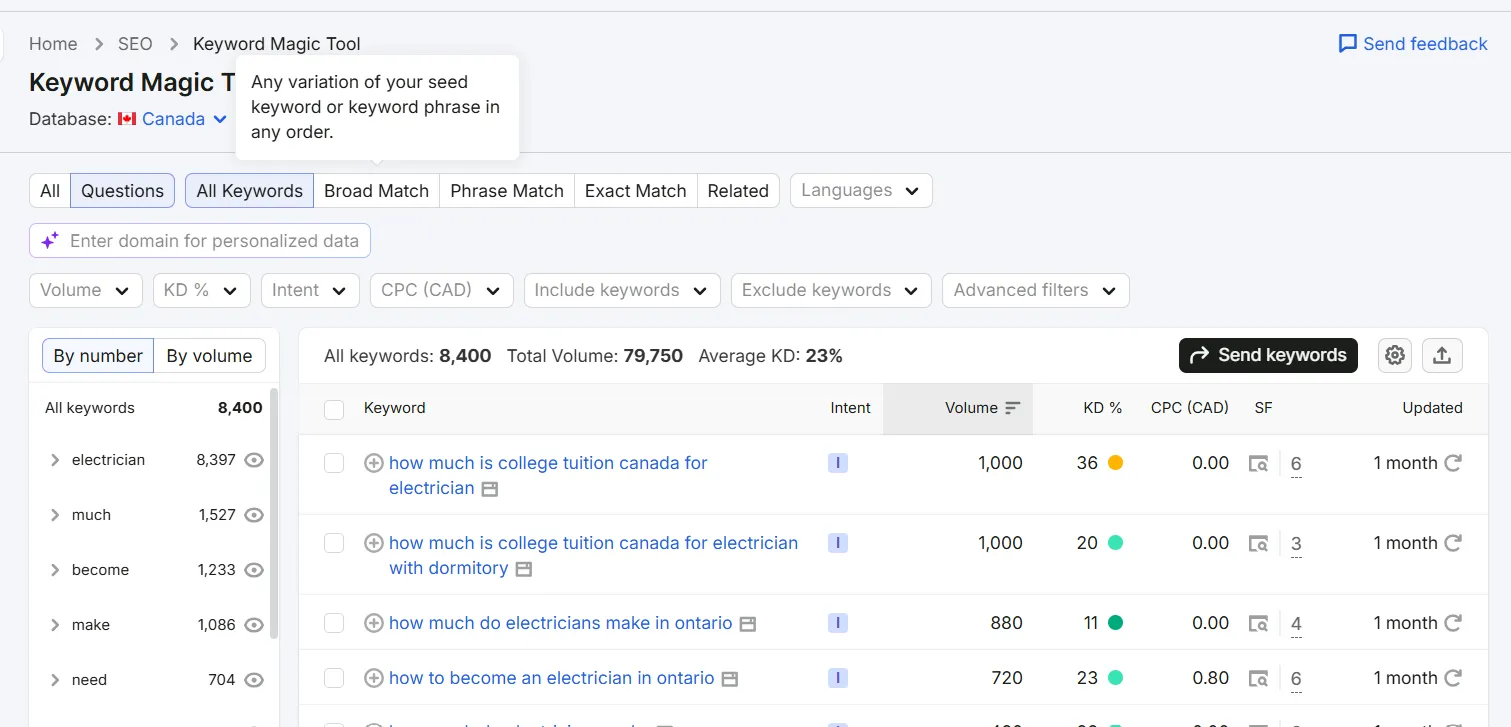This screenshot has width=1511, height=727.
Task: Open SERP view icon for ontario salary keyword
Action: pos(748,624)
